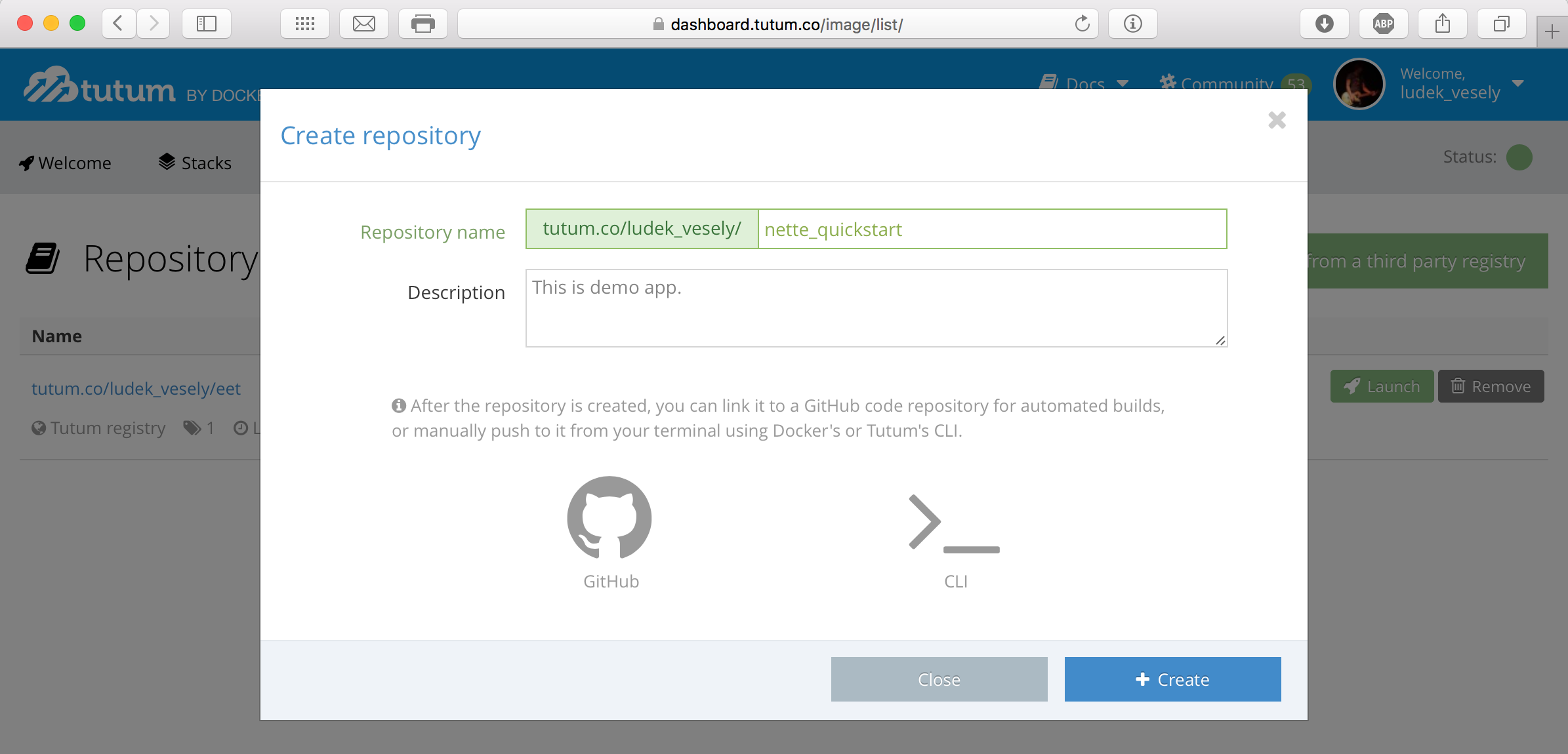
Task: Click the Safari address bar
Action: 777,24
